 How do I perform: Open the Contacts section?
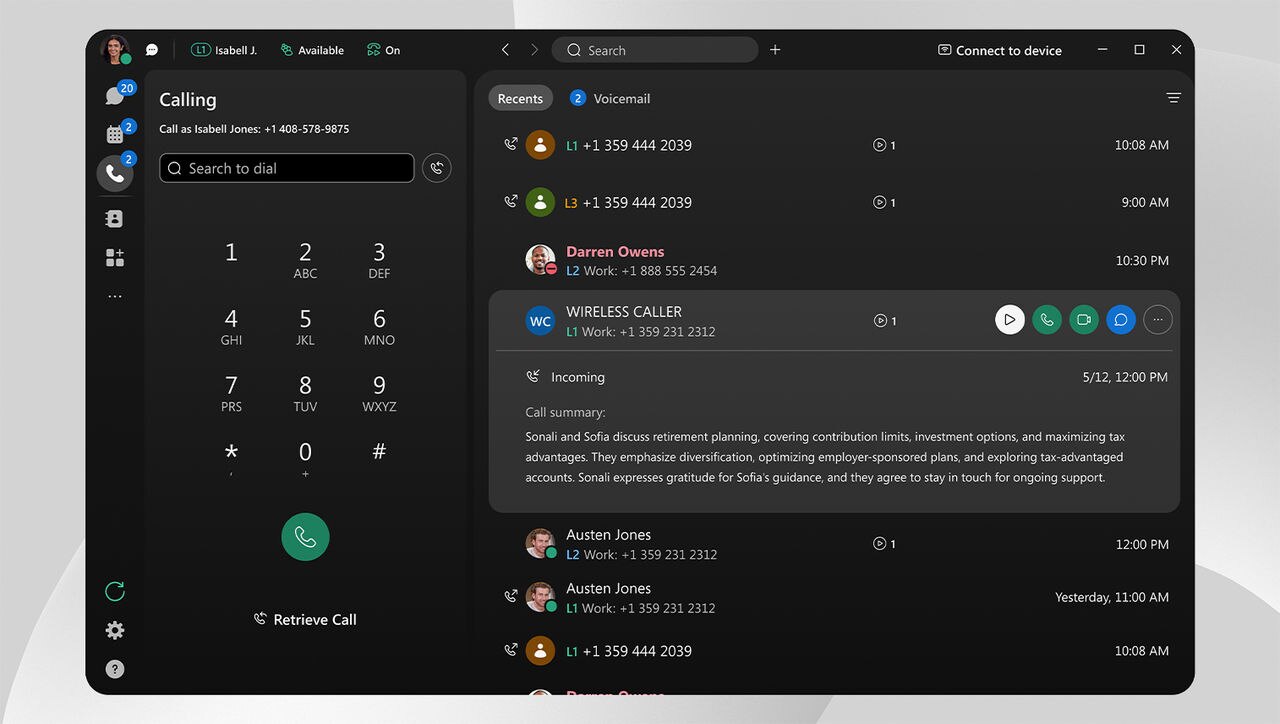114,218
